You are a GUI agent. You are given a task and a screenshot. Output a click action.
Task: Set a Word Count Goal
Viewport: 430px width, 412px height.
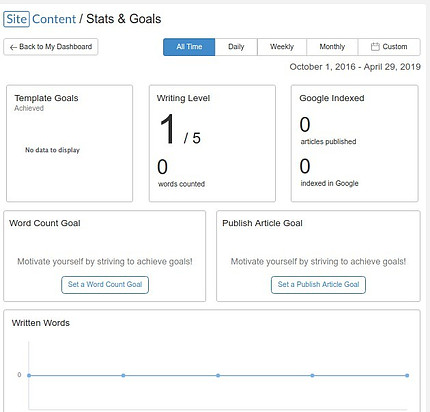105,285
